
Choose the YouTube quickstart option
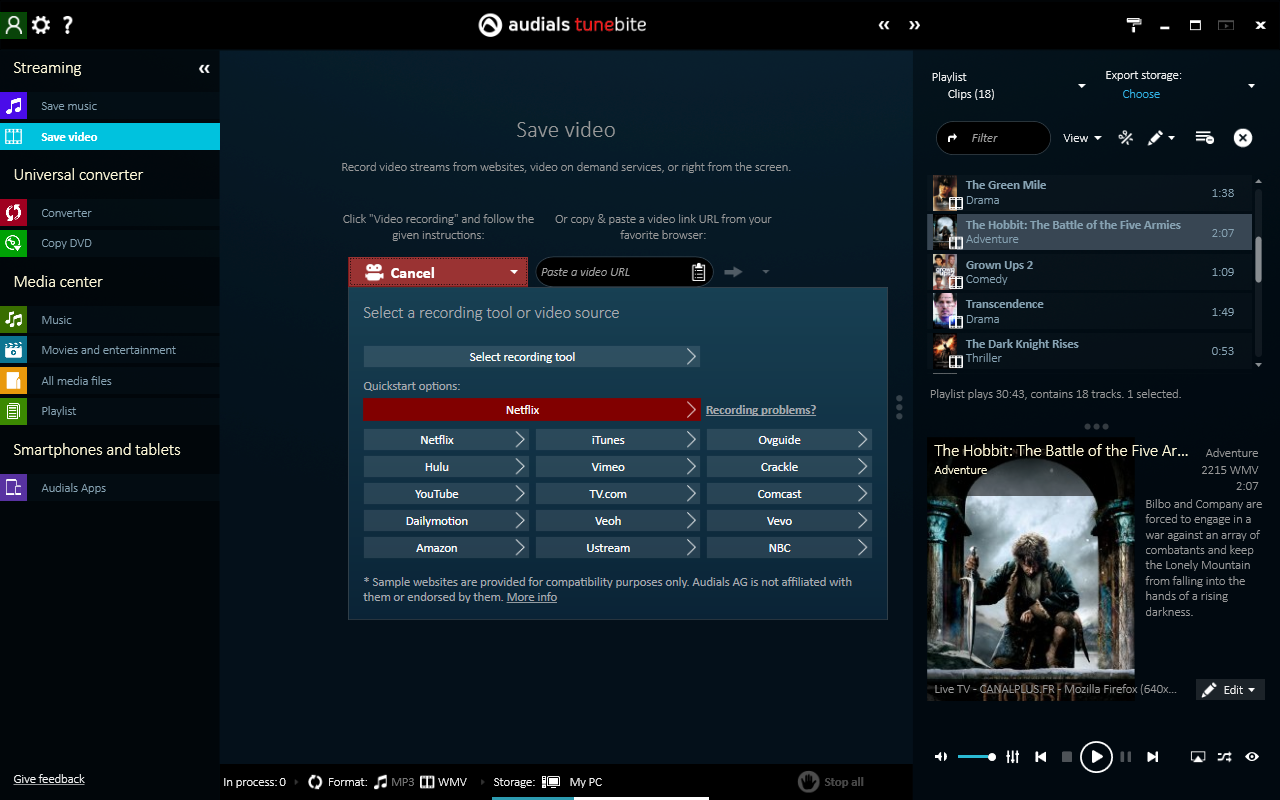coord(445,494)
